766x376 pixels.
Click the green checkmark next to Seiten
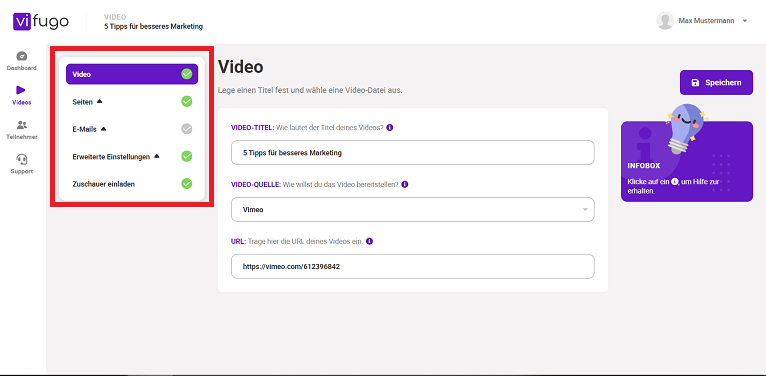(x=187, y=102)
